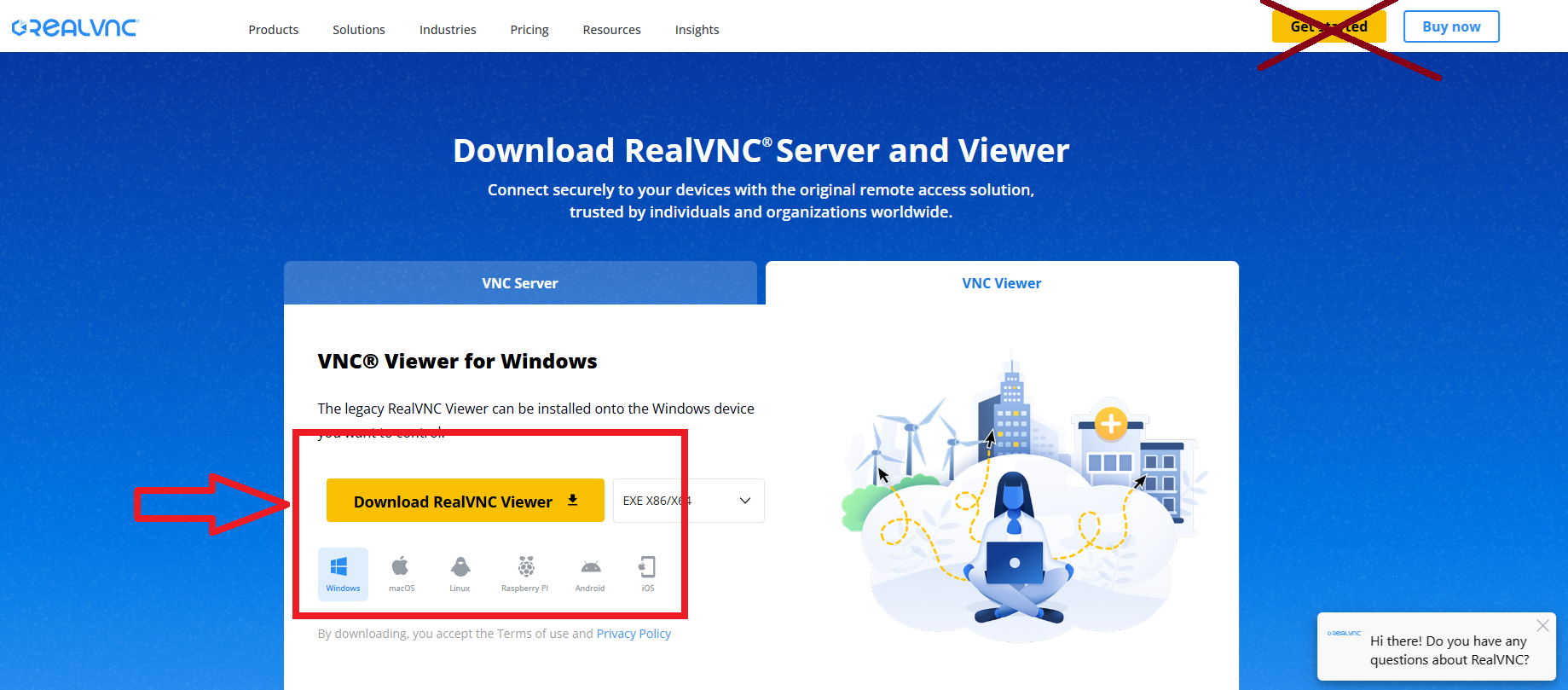The height and width of the screenshot is (690, 1568).
Task: Click the RealVNC logo in header
Action: tap(75, 28)
